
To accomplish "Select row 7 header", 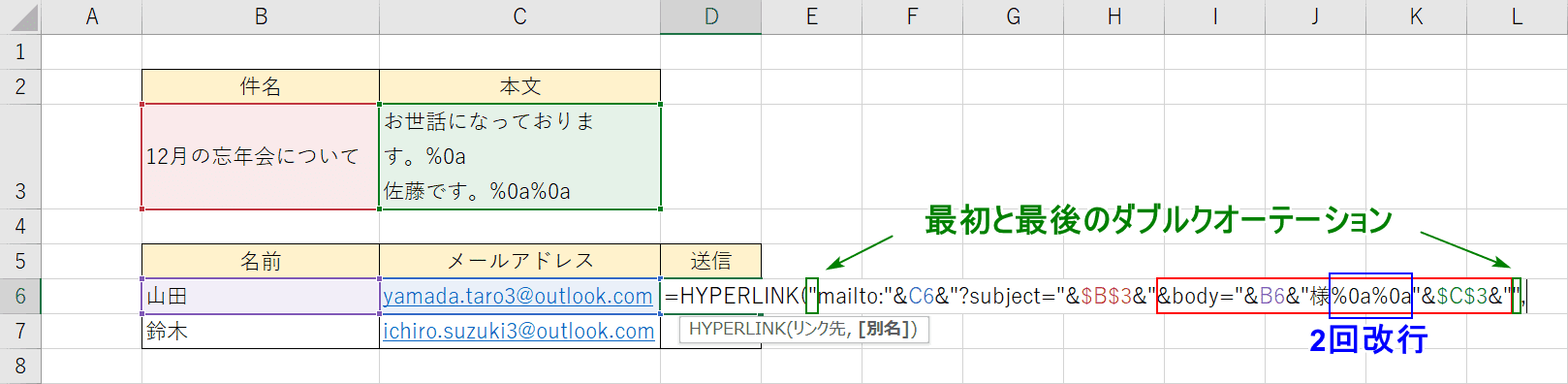I will 20,331.
